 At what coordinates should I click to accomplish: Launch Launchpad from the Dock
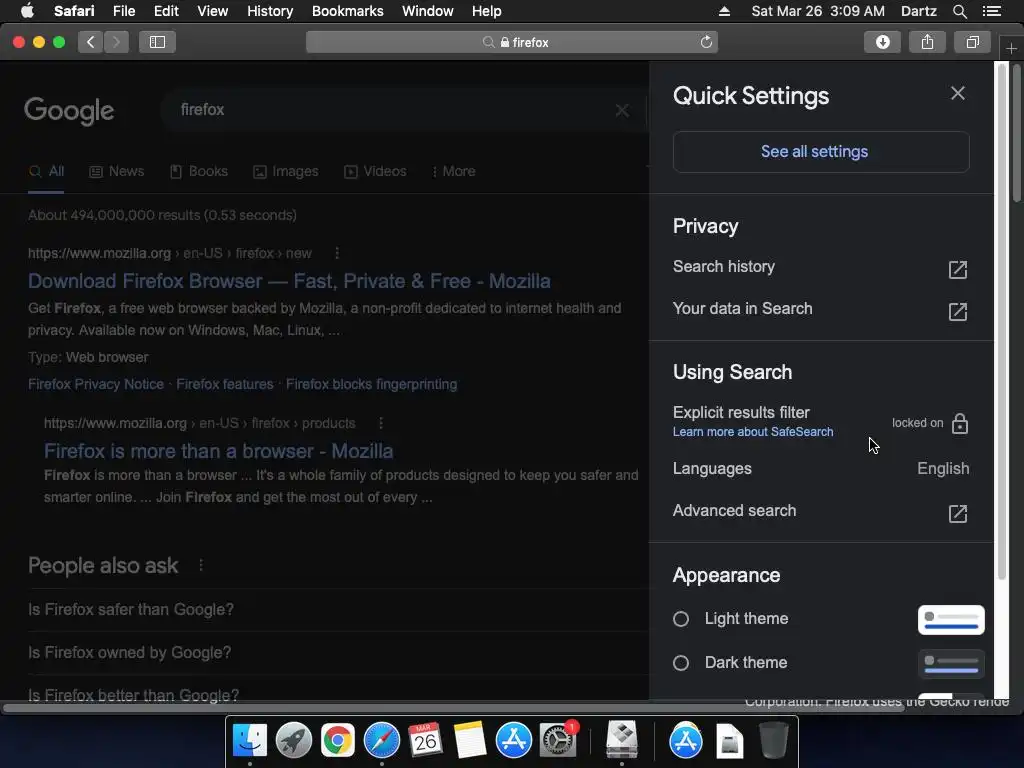(x=294, y=741)
